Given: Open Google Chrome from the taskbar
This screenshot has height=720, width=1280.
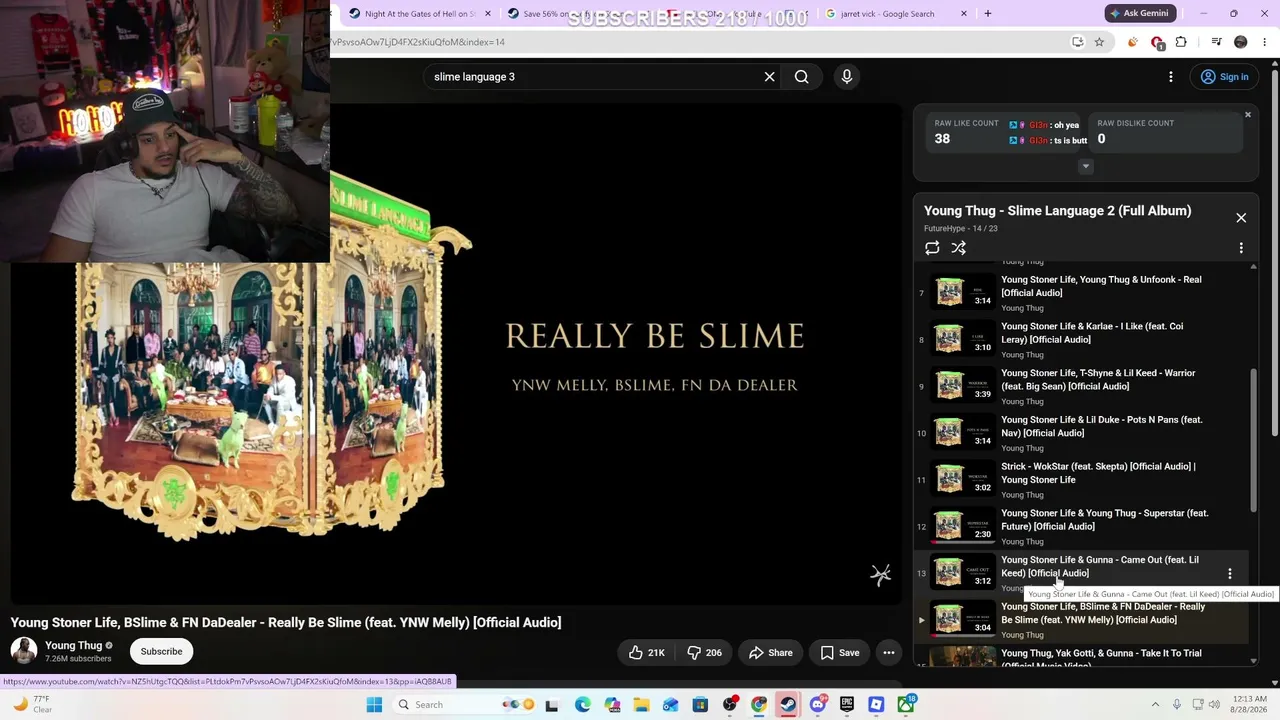Looking at the screenshot, I should point(759,705).
